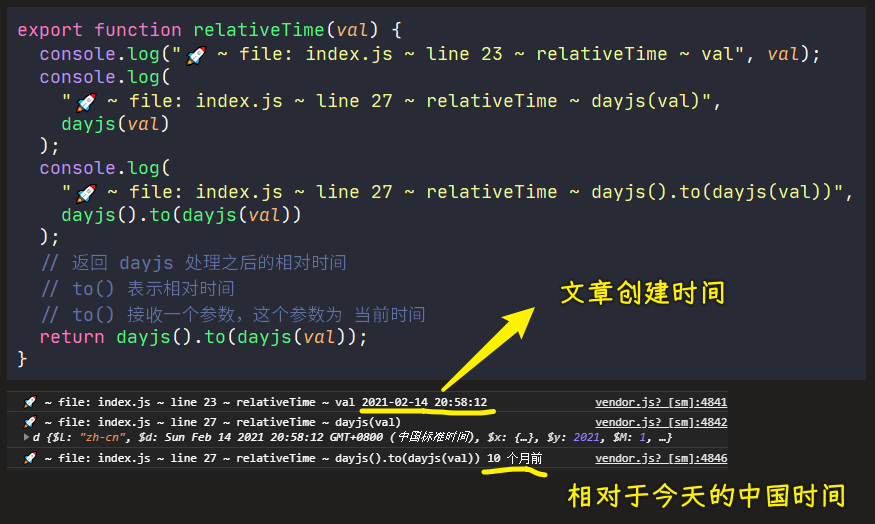The width and height of the screenshot is (875, 524).
Task: Open the vendor.js? [sm]:4842 source link
Action: point(661,422)
